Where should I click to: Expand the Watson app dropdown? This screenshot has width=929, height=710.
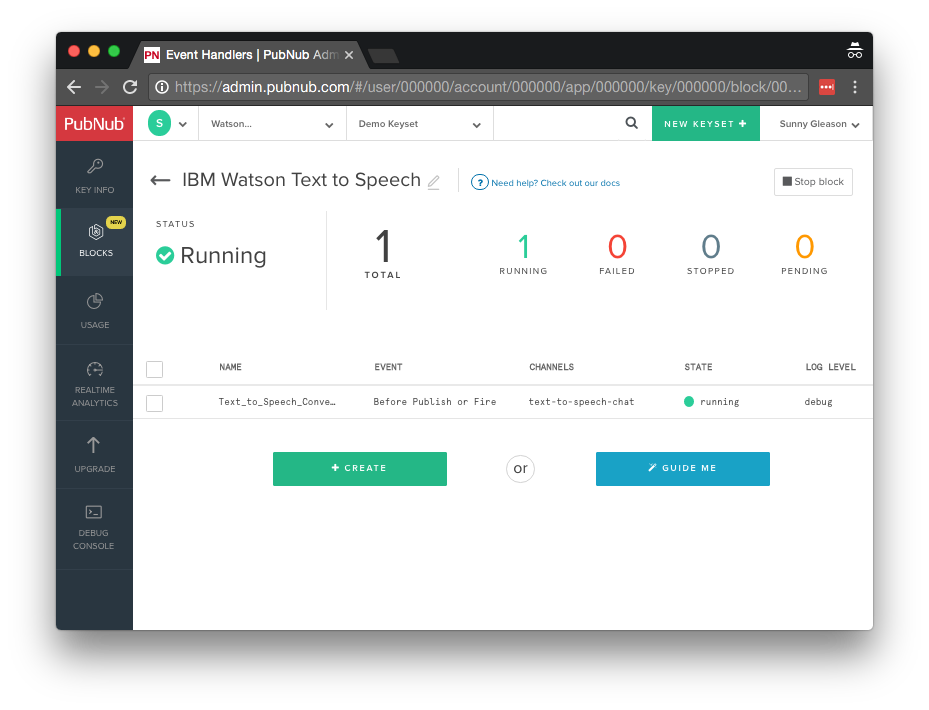click(272, 124)
